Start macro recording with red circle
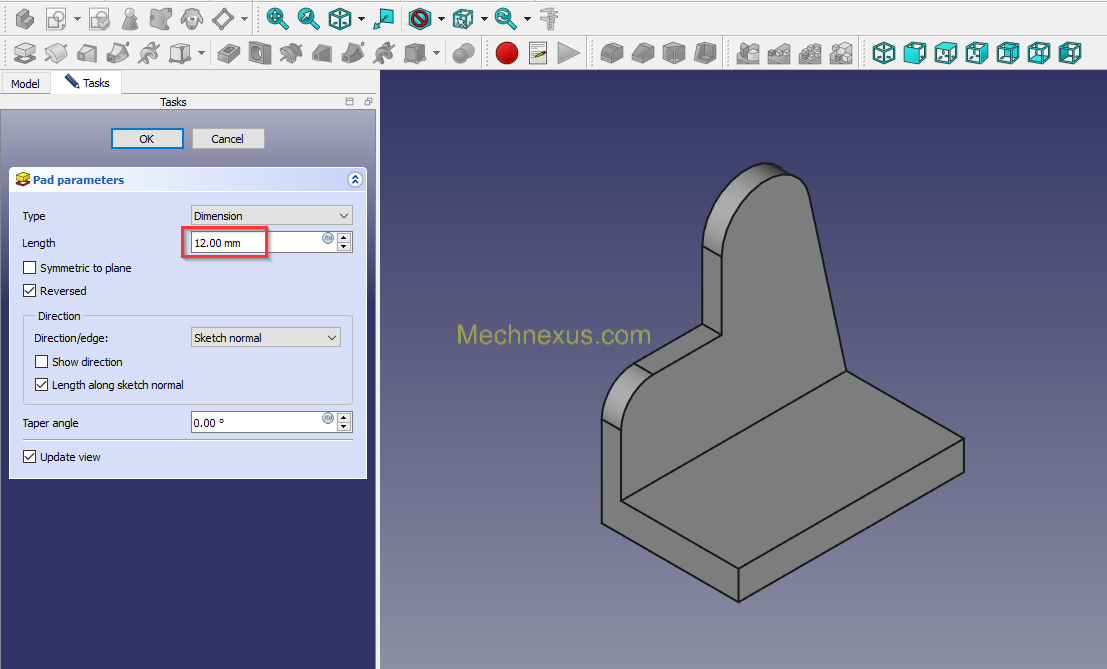This screenshot has width=1107, height=669. 507,54
